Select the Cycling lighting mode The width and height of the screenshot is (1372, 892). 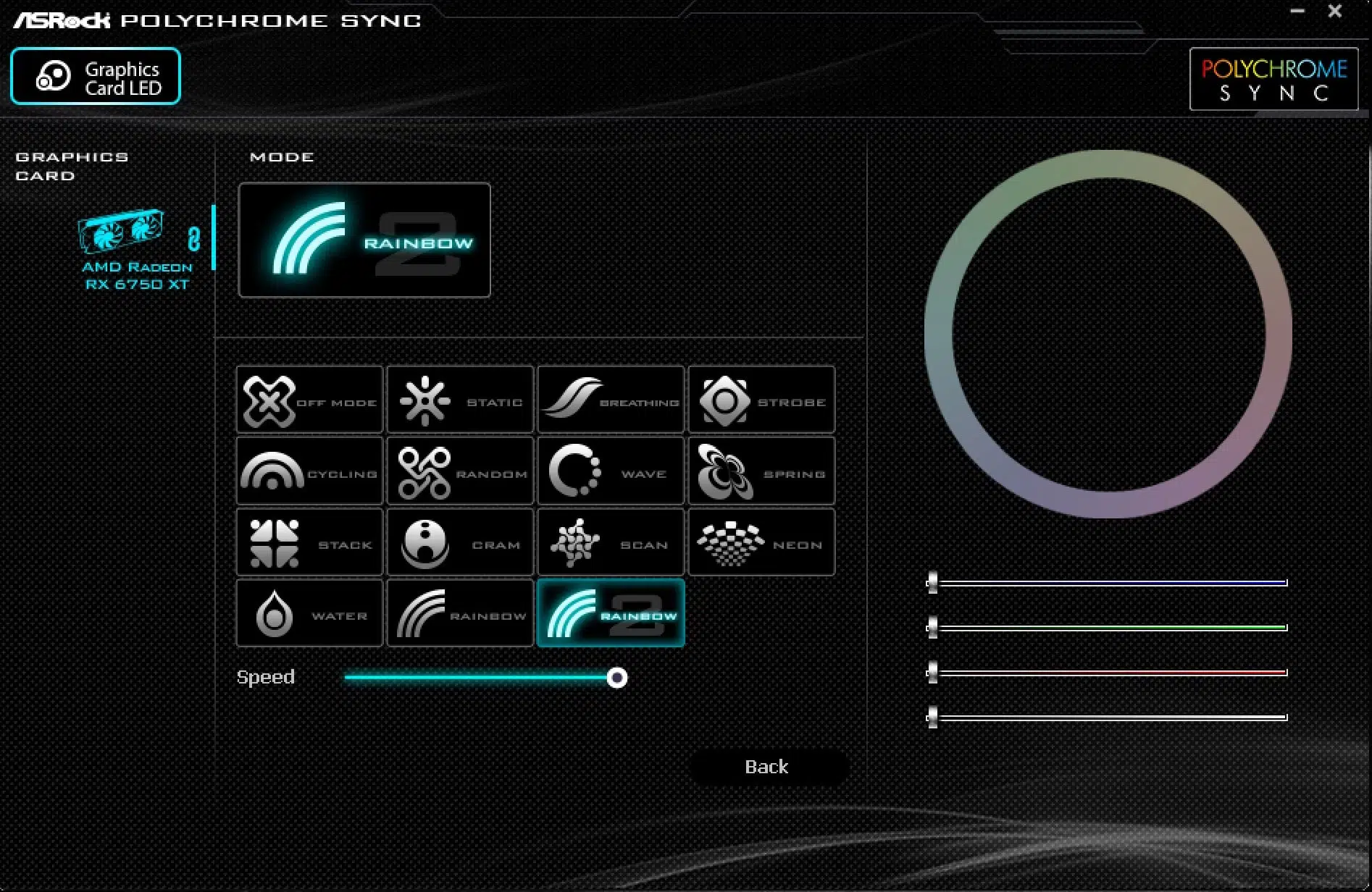(309, 471)
